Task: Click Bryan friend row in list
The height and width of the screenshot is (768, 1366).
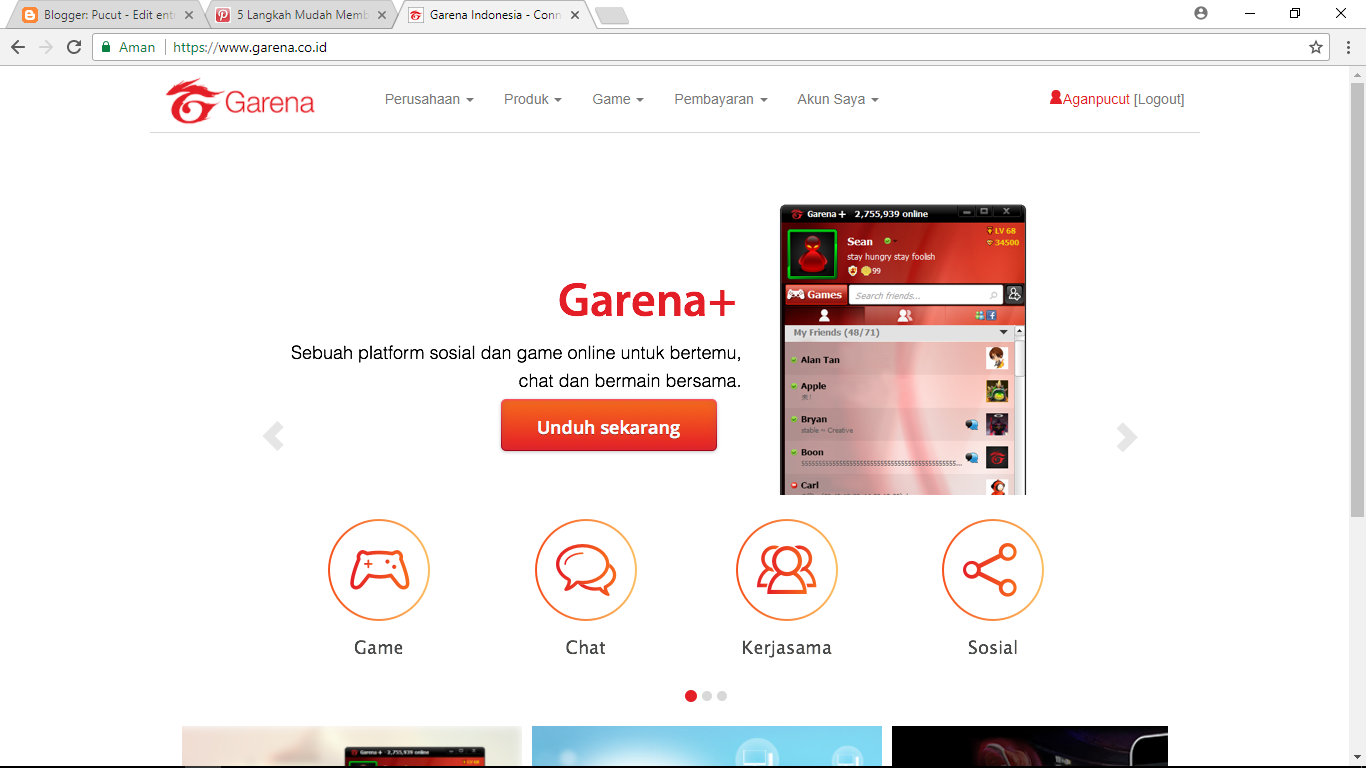Action: (x=900, y=424)
